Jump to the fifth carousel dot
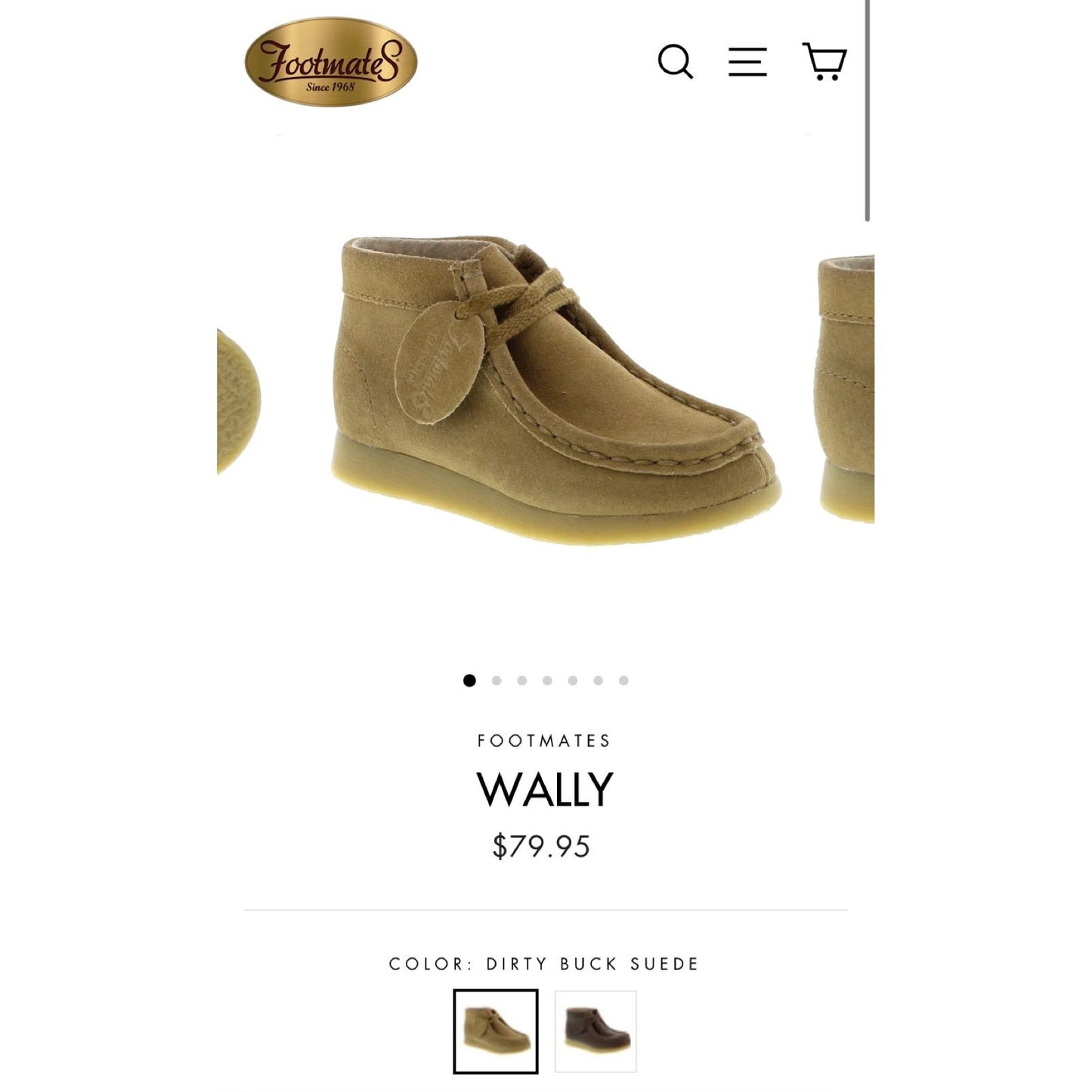The height and width of the screenshot is (1092, 1092). 573,680
